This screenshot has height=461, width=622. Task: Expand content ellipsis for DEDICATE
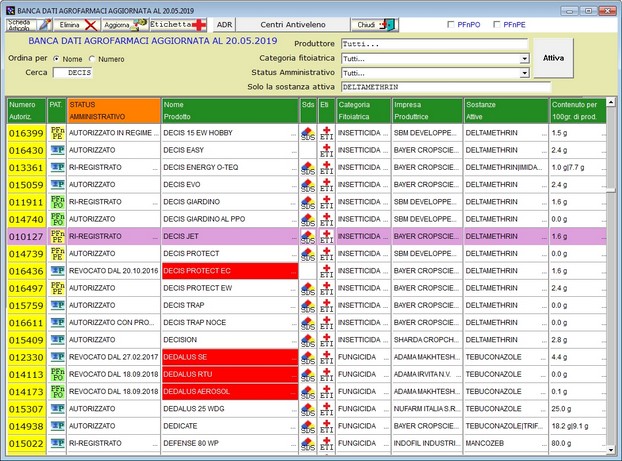[x=603, y=428]
